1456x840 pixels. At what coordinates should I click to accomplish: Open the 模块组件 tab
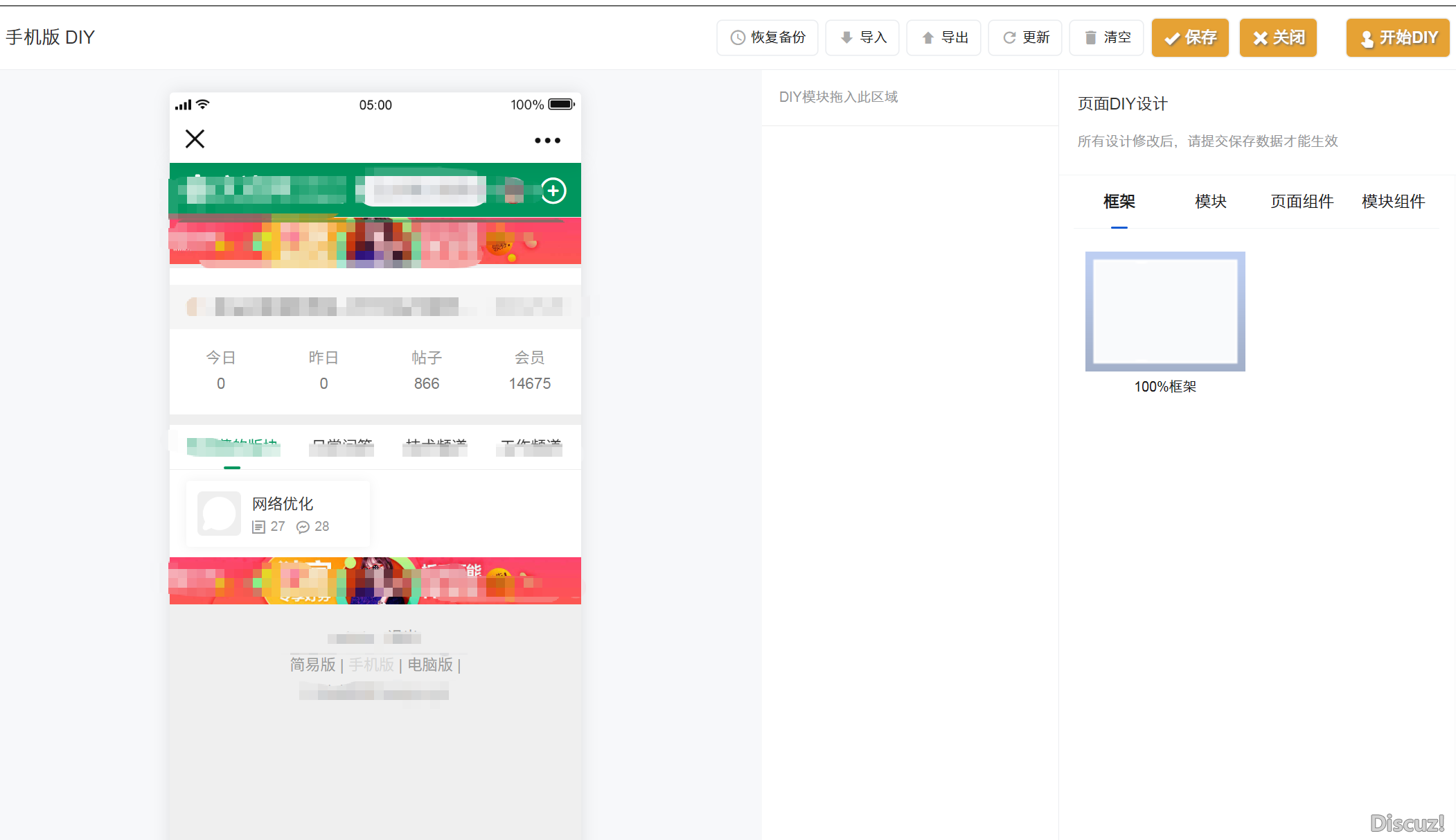point(1393,202)
